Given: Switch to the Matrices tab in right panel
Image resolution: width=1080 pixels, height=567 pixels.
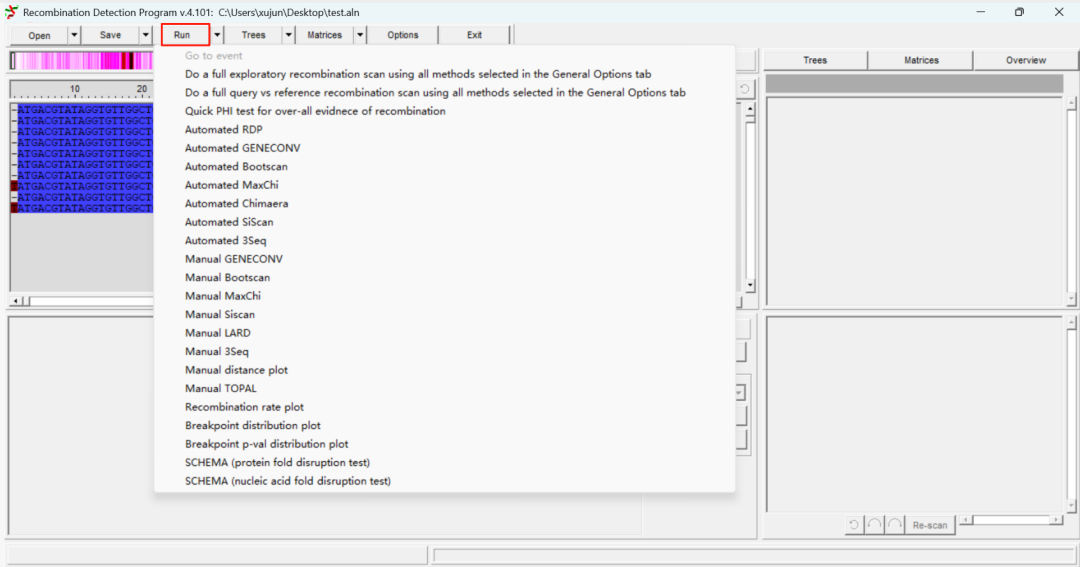Looking at the screenshot, I should (921, 60).
